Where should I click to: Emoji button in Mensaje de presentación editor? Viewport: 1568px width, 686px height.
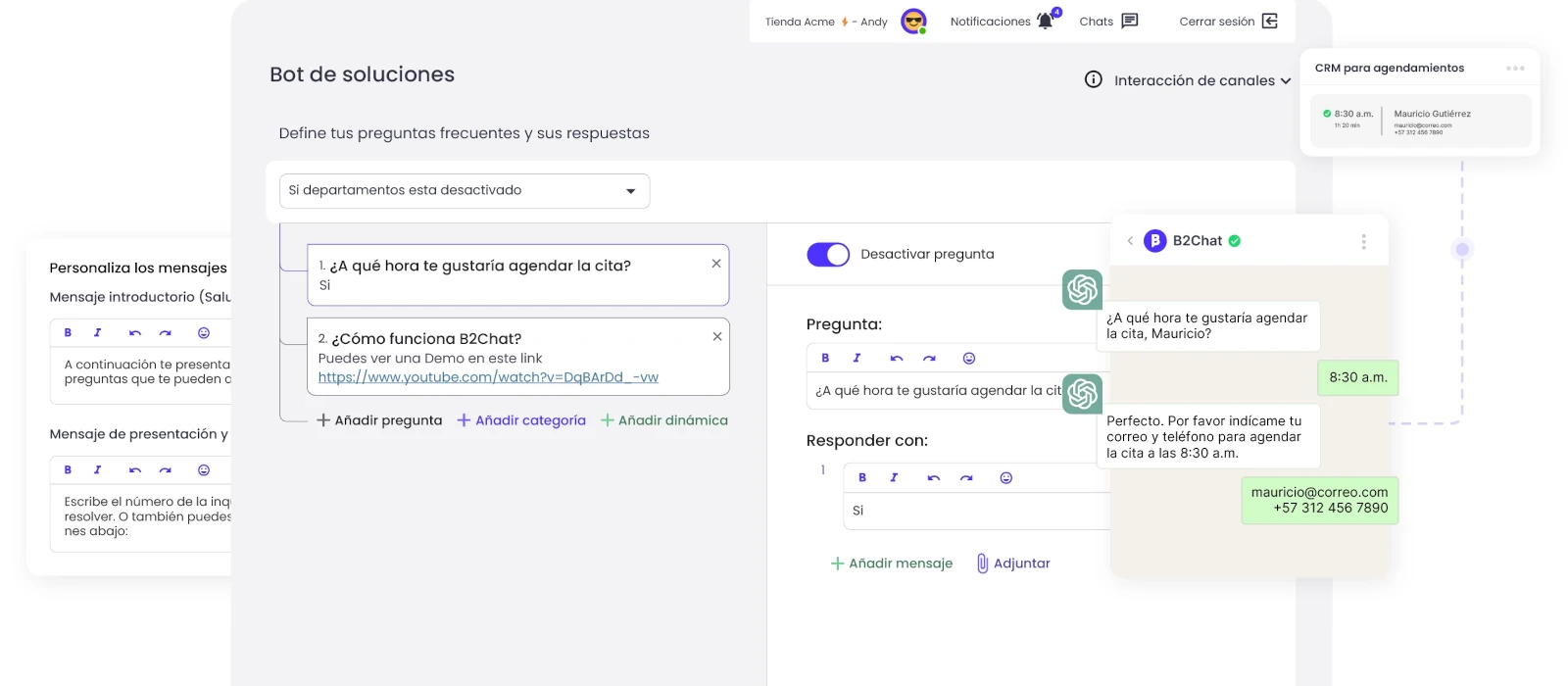click(204, 470)
